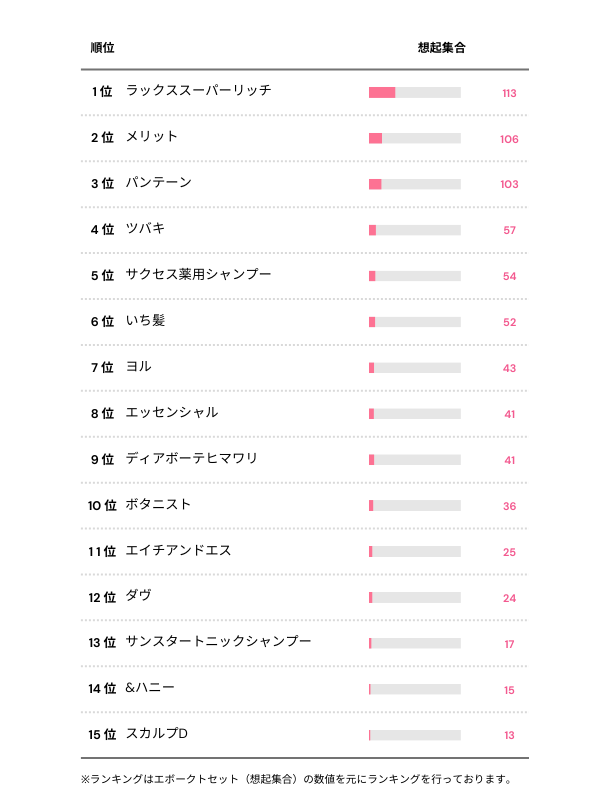Click the ツバキ brand name

(x=146, y=229)
